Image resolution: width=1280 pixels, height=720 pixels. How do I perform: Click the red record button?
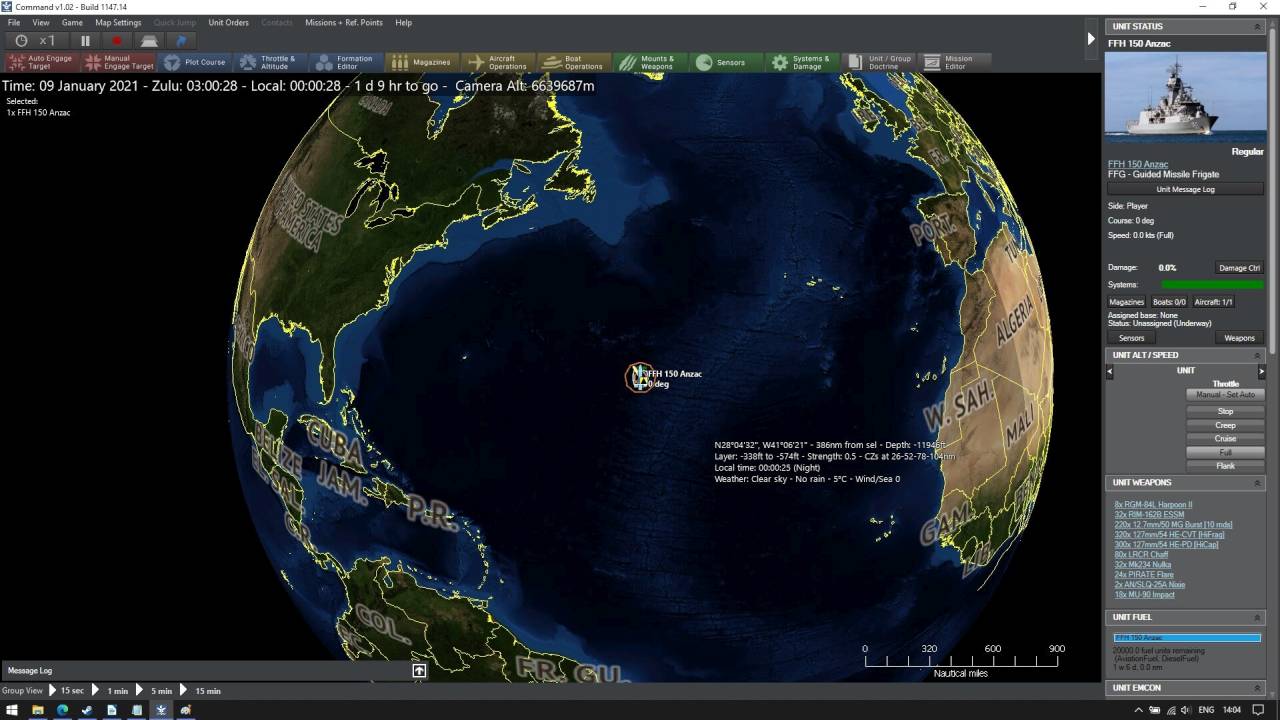pyautogui.click(x=117, y=41)
